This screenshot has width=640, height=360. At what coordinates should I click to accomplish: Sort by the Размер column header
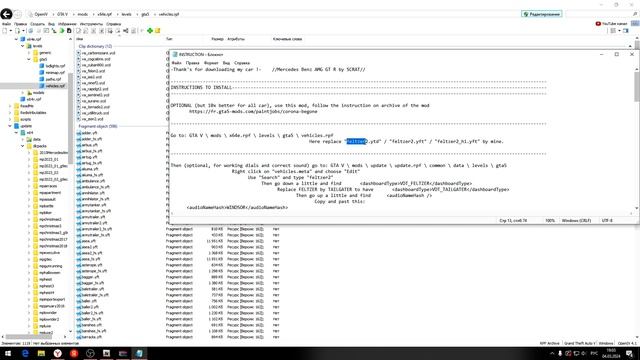pyautogui.click(x=217, y=39)
